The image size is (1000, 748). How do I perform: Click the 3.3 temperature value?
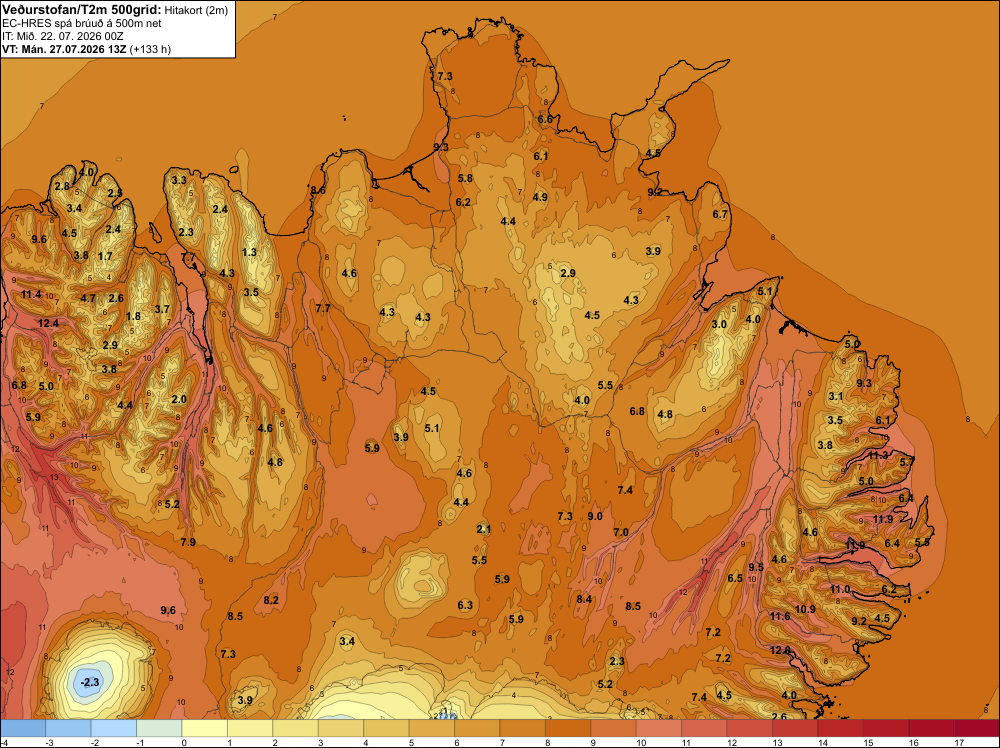tap(179, 180)
